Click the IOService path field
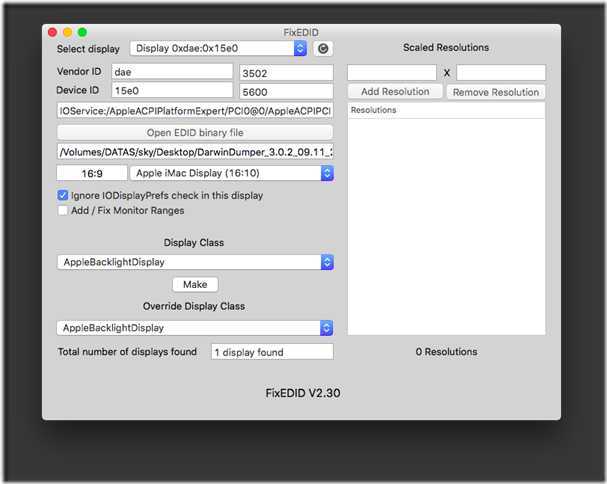Image resolution: width=607 pixels, height=484 pixels. (195, 111)
